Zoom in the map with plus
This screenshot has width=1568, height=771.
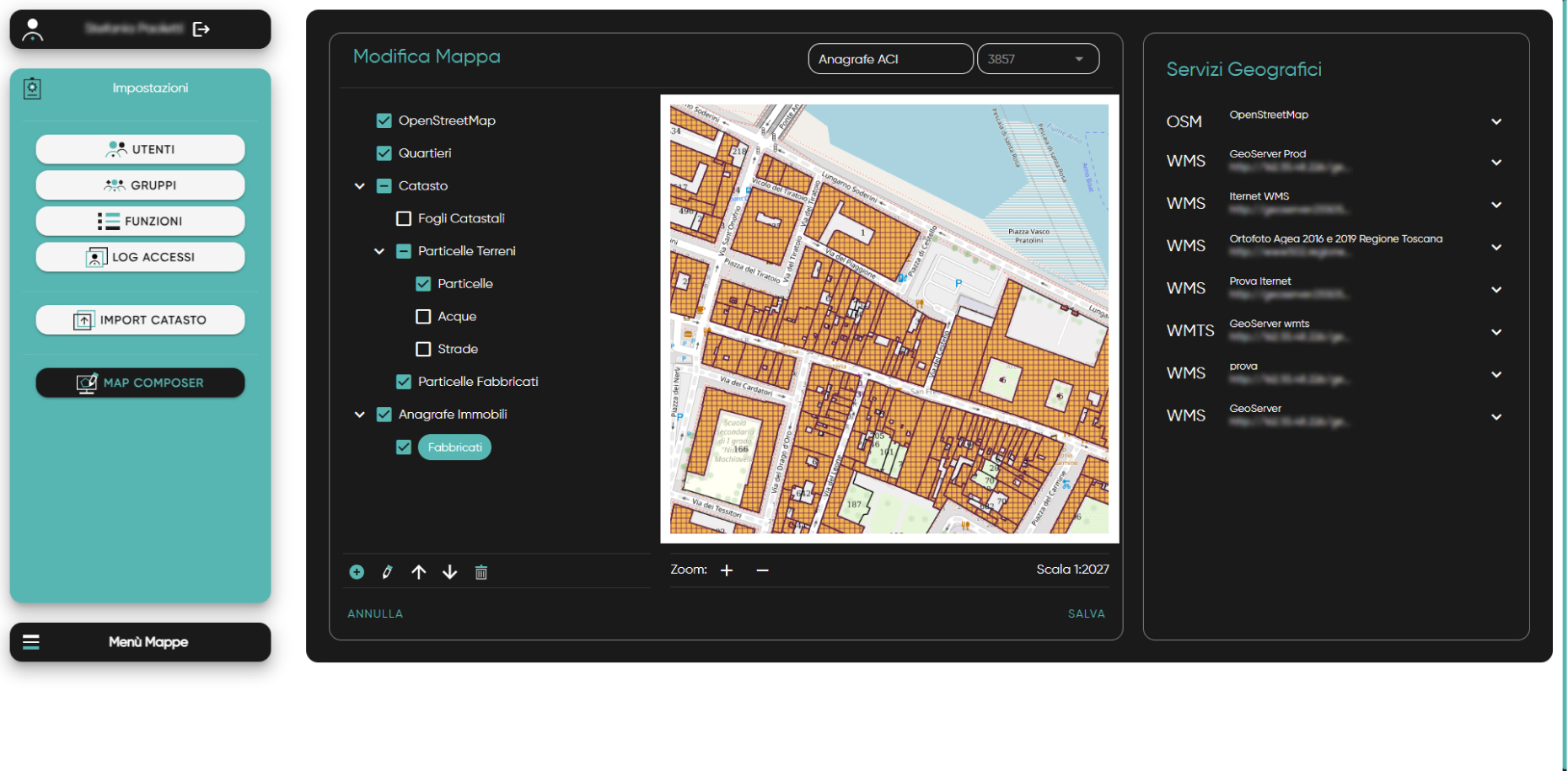point(727,570)
